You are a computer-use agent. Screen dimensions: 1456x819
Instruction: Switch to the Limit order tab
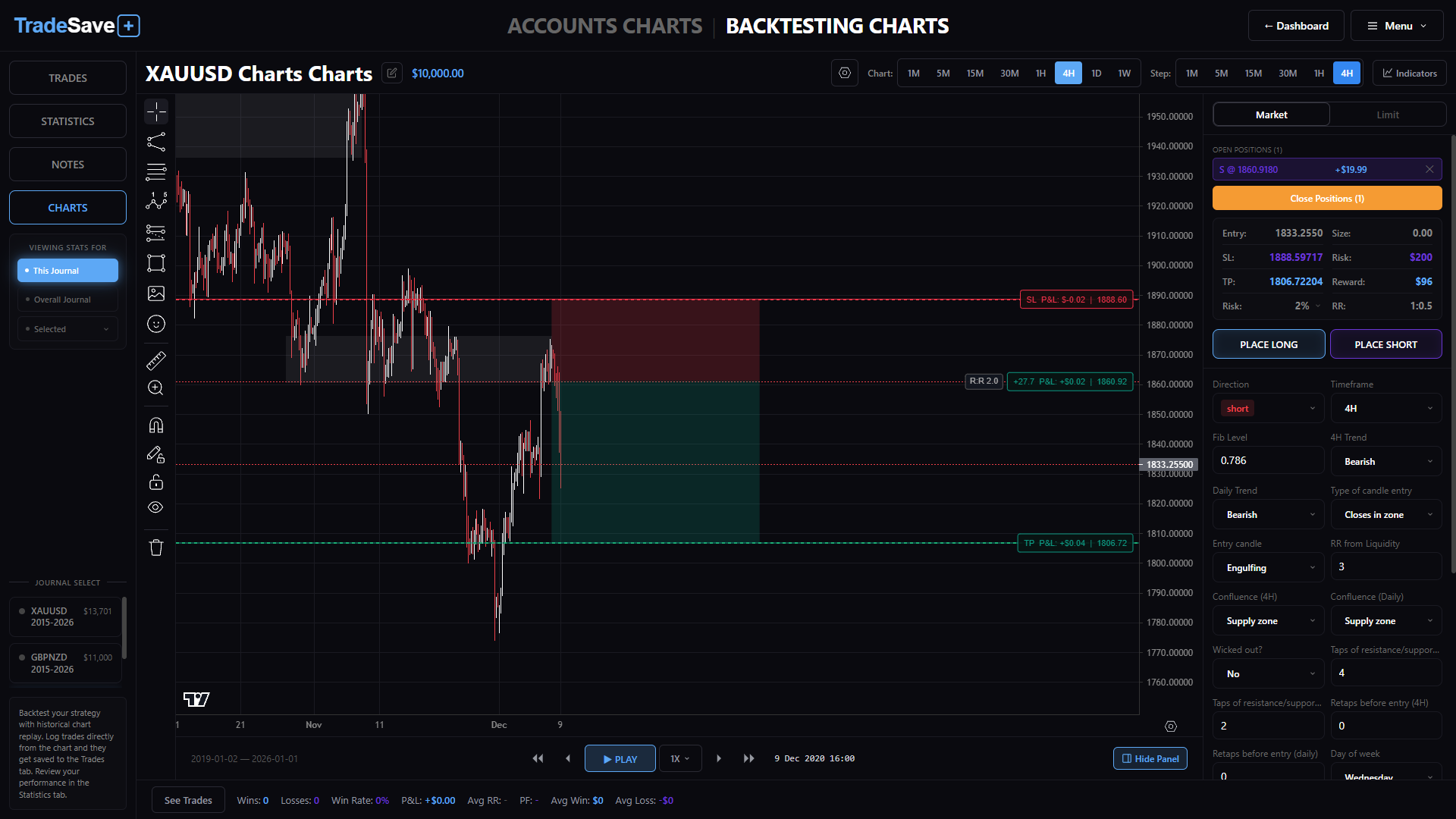coord(1387,115)
